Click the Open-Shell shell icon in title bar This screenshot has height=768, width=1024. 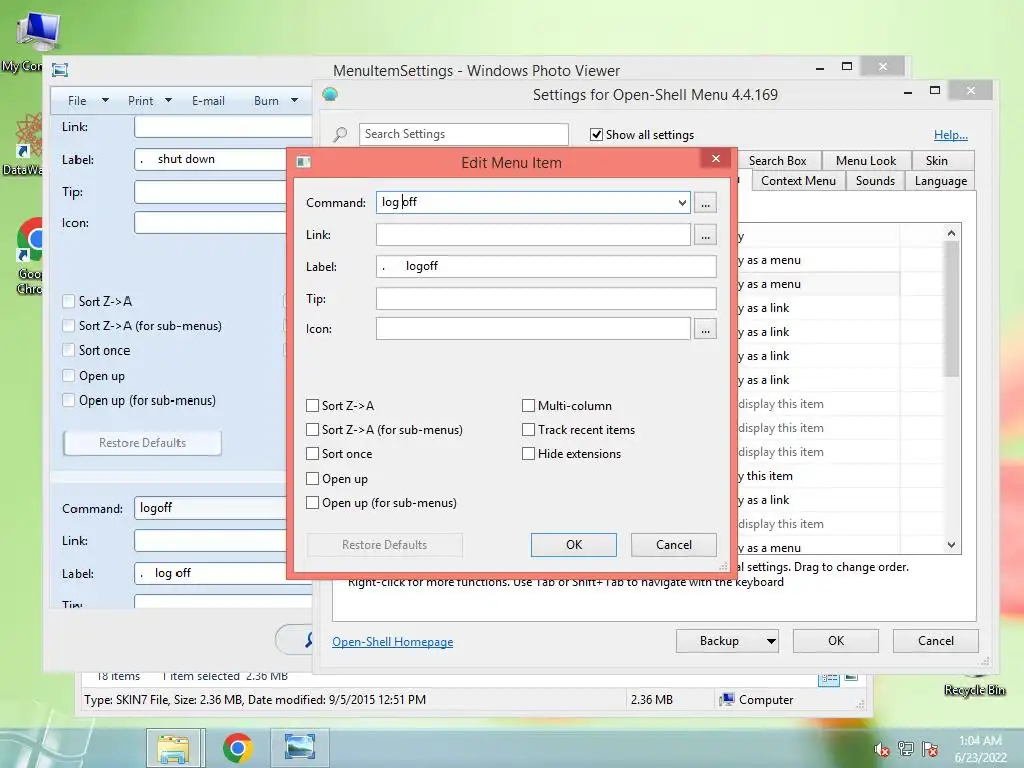click(x=330, y=94)
